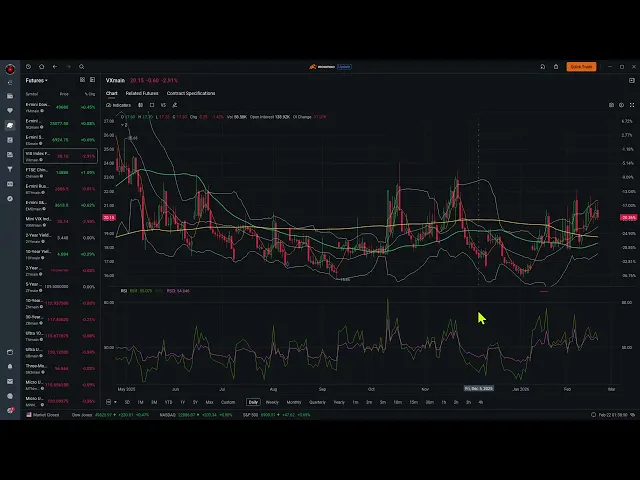
Task: Open the Indicators button
Action: pos(118,105)
